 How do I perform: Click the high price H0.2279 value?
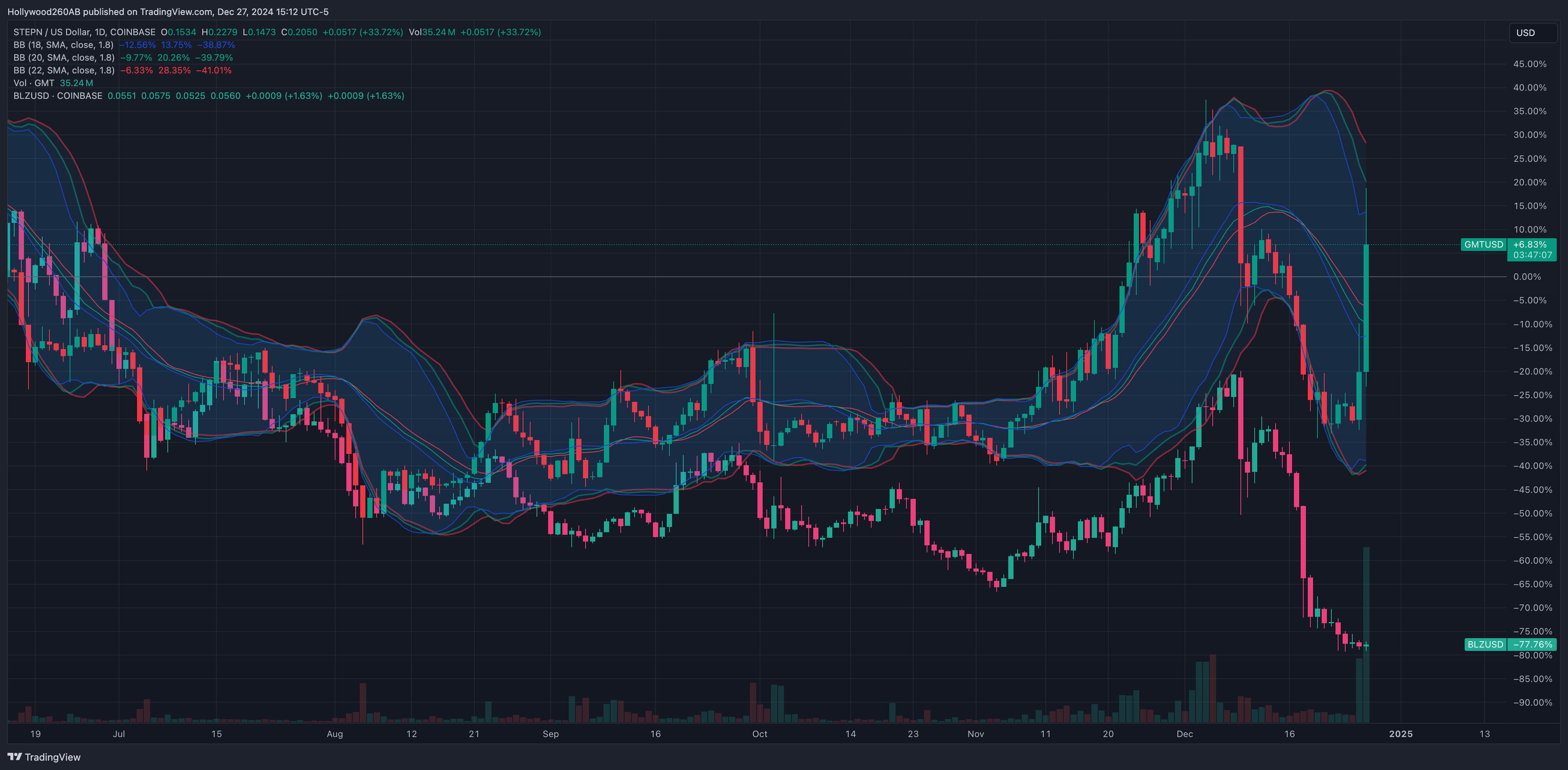pyautogui.click(x=219, y=32)
